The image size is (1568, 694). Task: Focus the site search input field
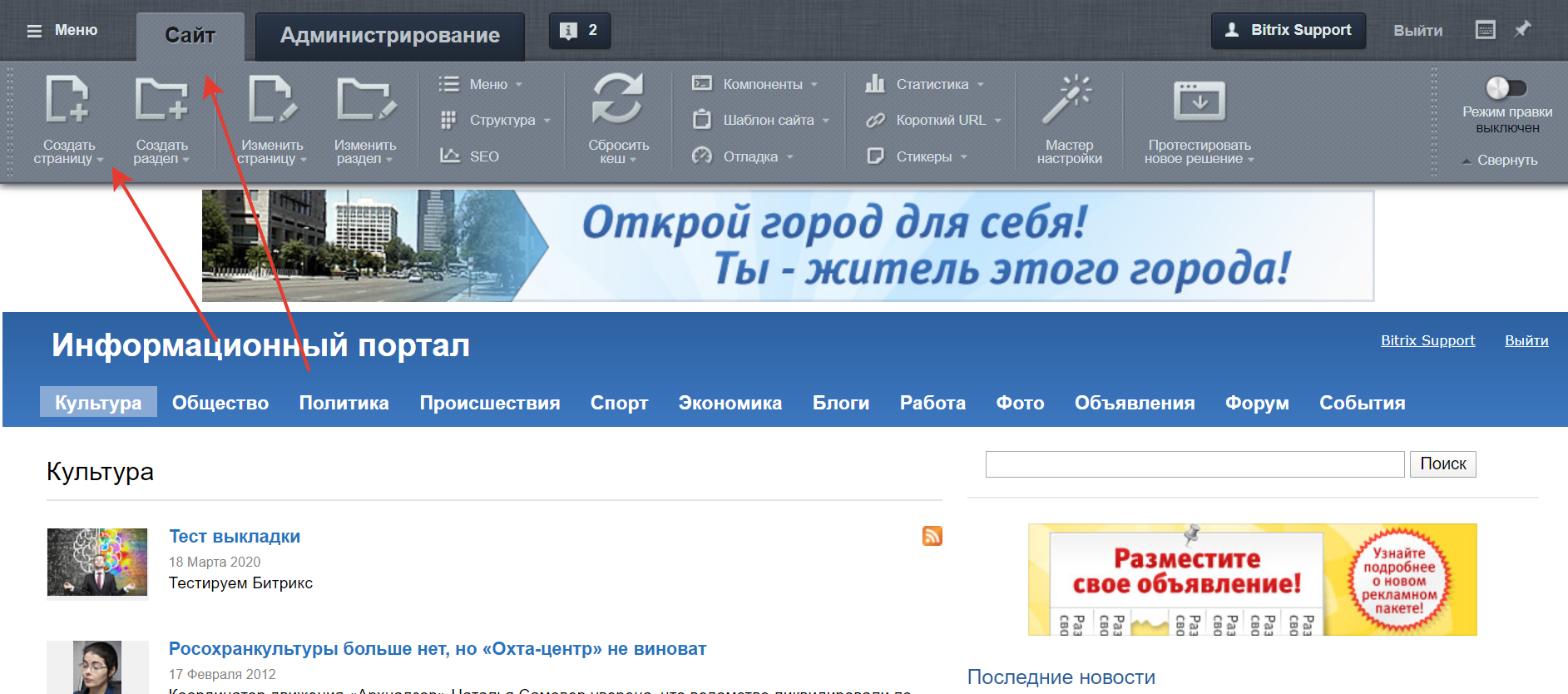coord(1195,463)
